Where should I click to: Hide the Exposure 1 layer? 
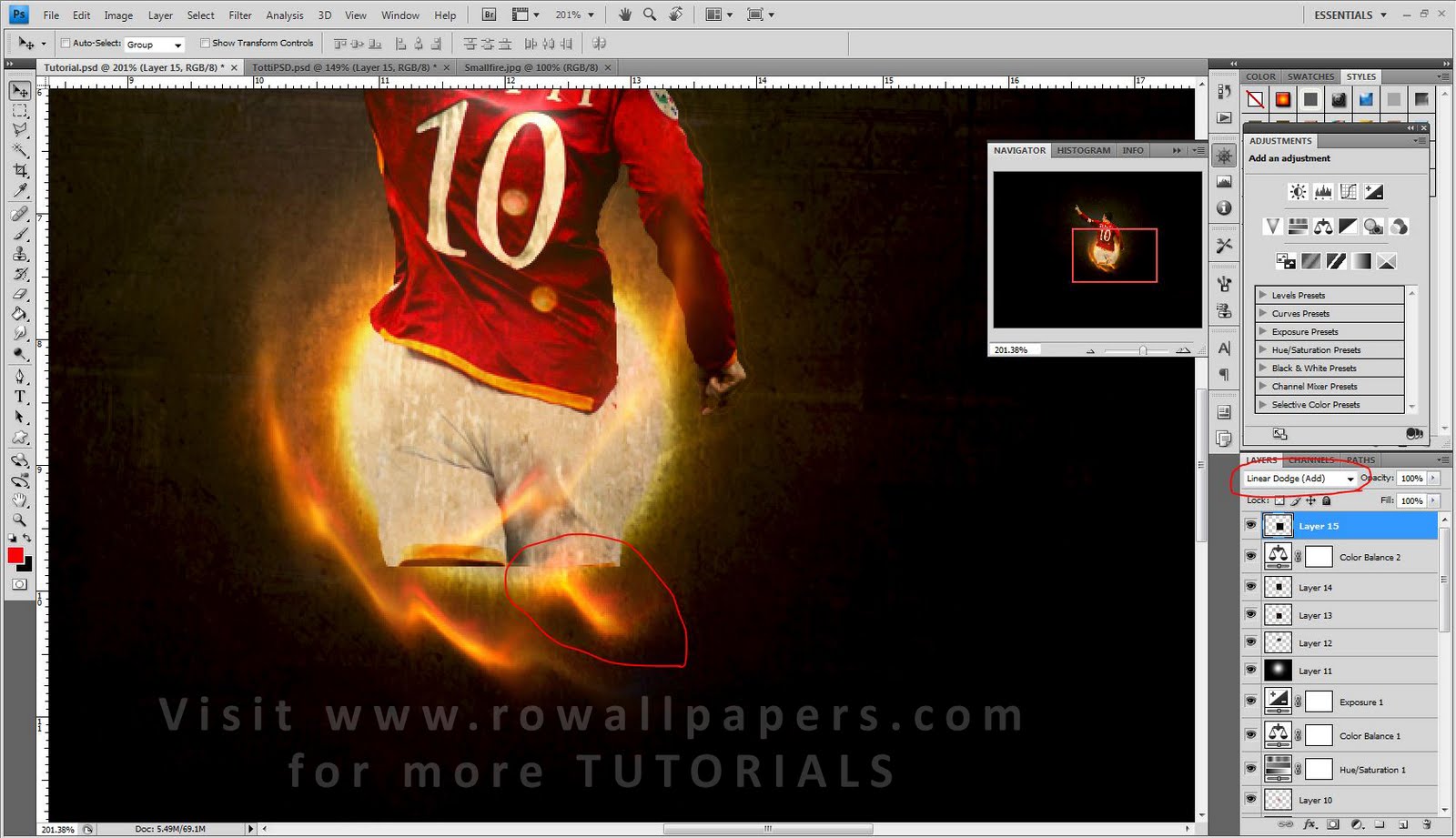click(x=1250, y=701)
